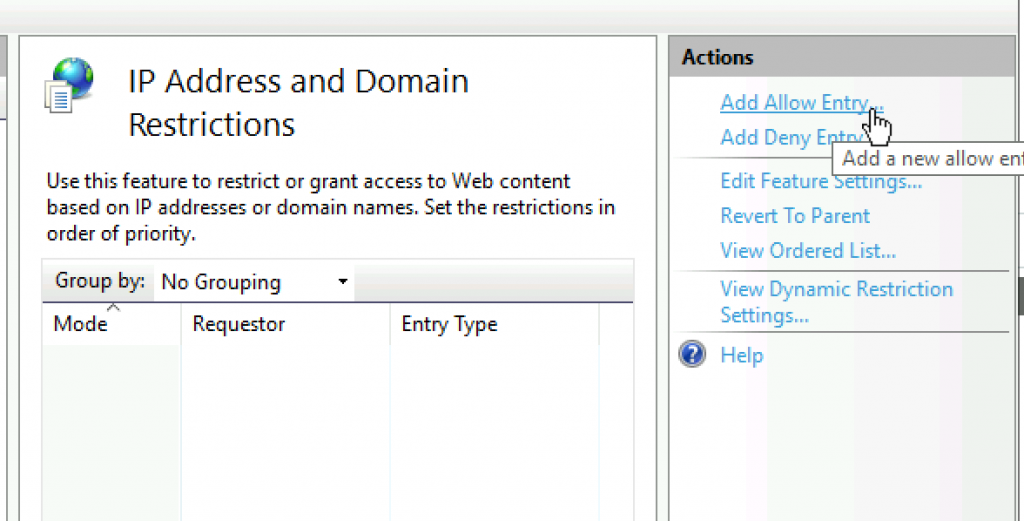Sort by Entry Type column header
The image size is (1024, 521).
pyautogui.click(x=449, y=324)
